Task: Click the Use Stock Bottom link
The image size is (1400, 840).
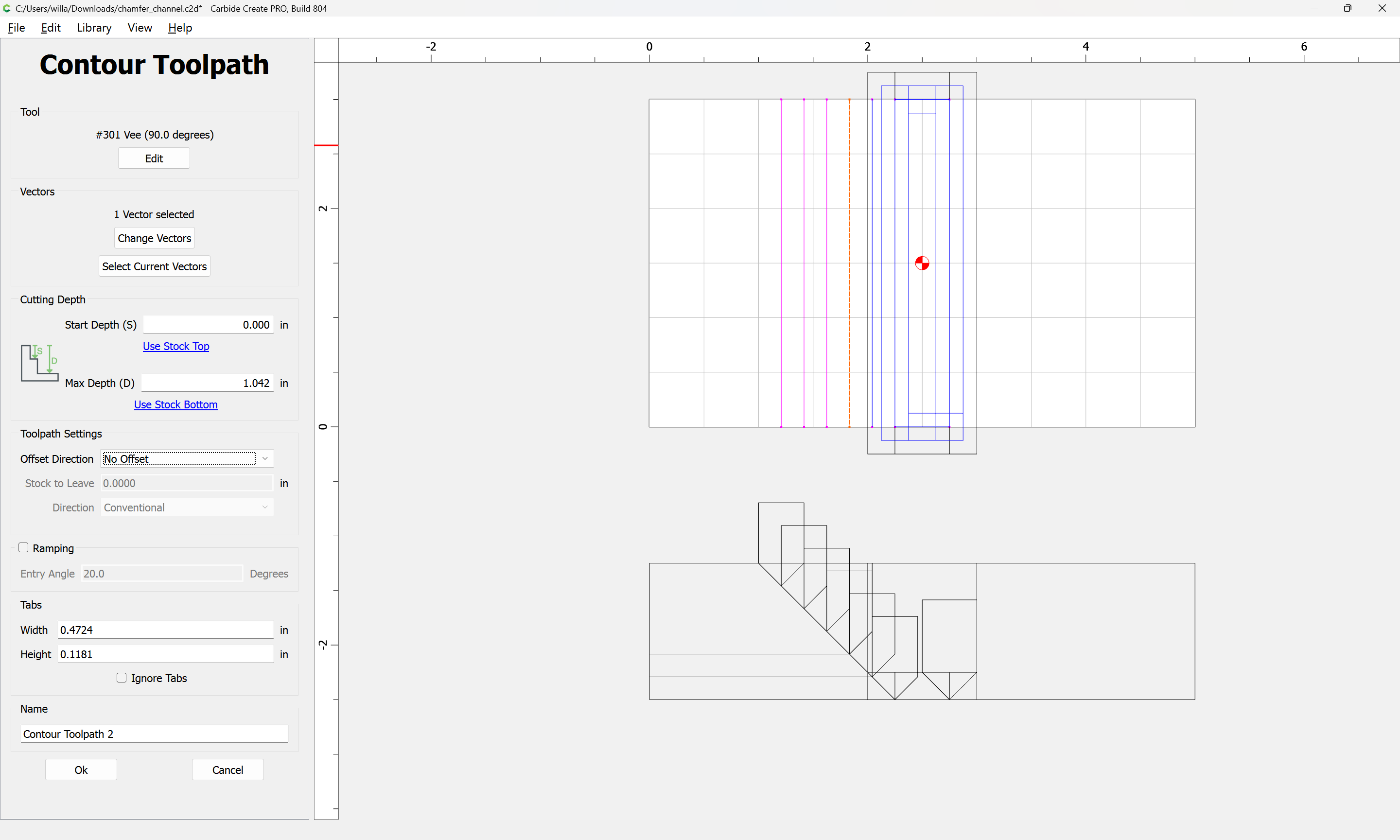Action: click(x=175, y=405)
